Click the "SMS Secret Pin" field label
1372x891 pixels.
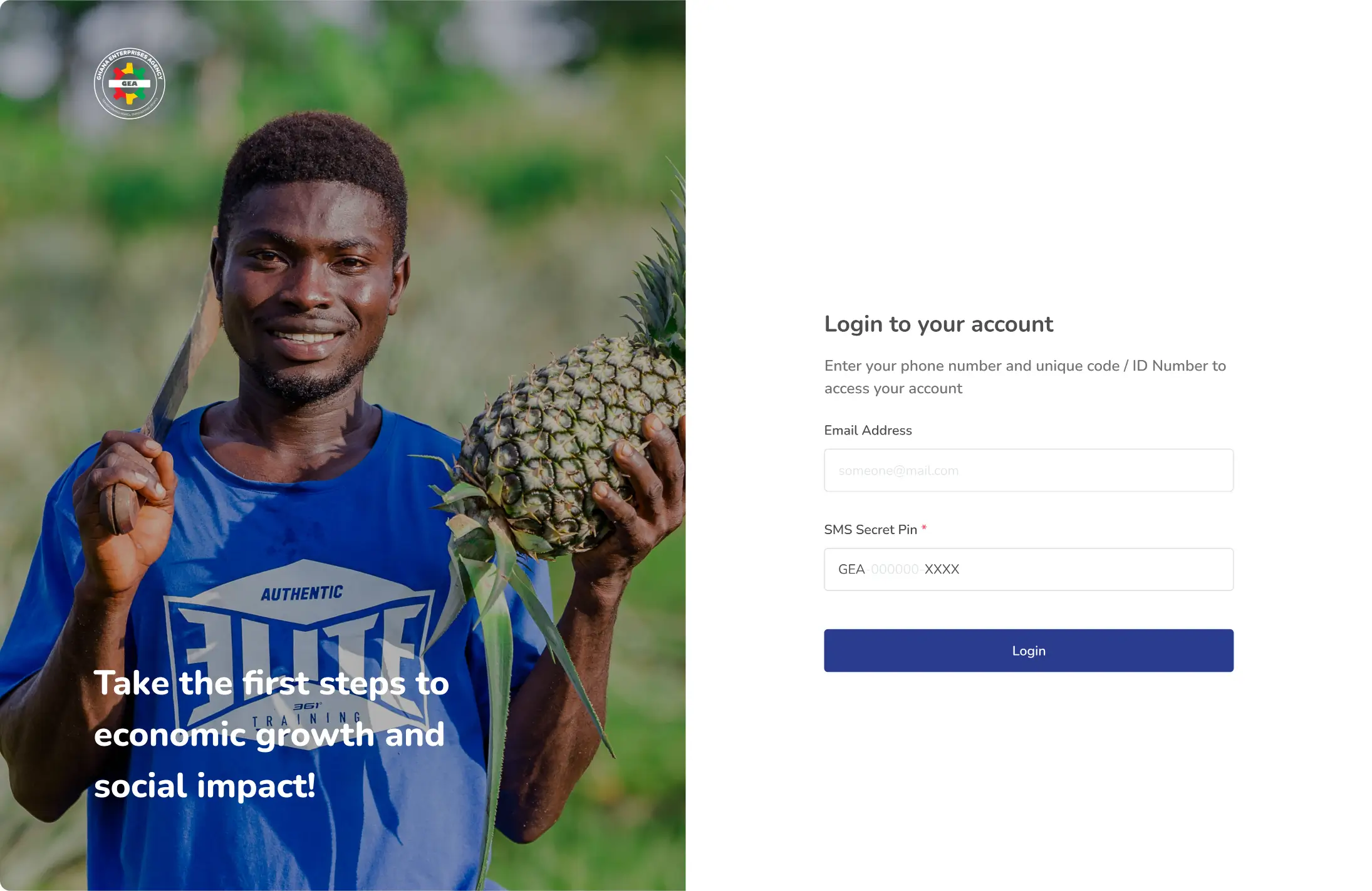coord(870,530)
